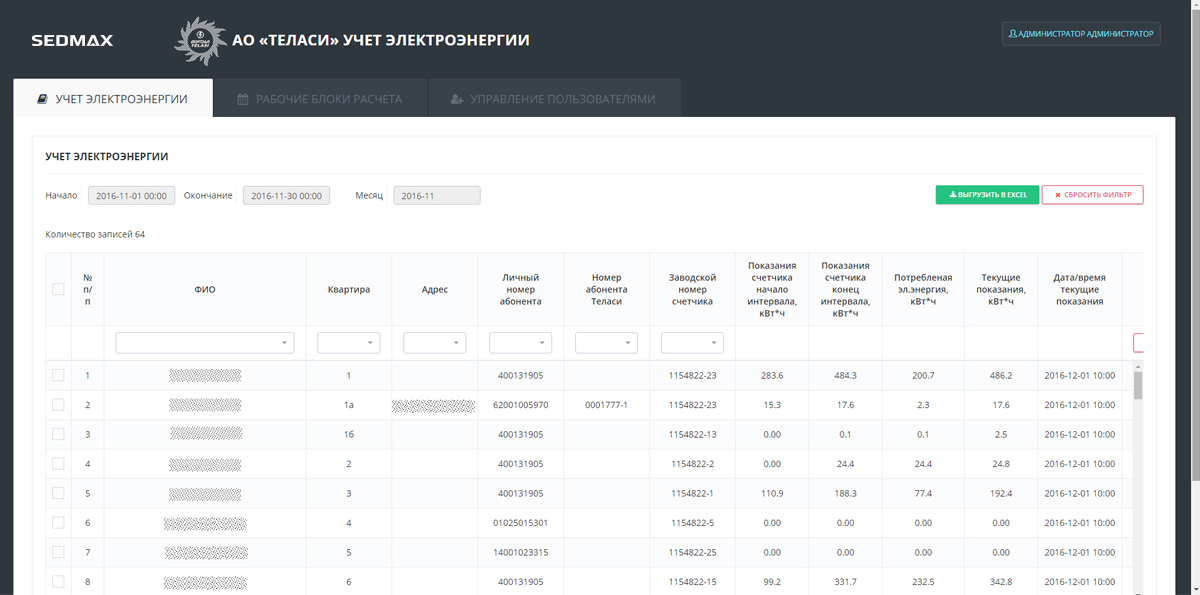Screen dimensions: 1200x595
Task: Click the table's vertical scrollbar thumb
Action: pos(1138,382)
